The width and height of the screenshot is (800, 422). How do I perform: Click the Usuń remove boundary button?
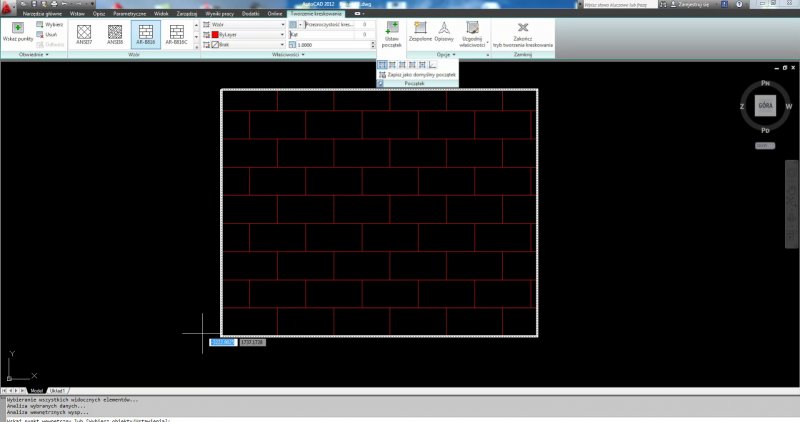point(52,33)
